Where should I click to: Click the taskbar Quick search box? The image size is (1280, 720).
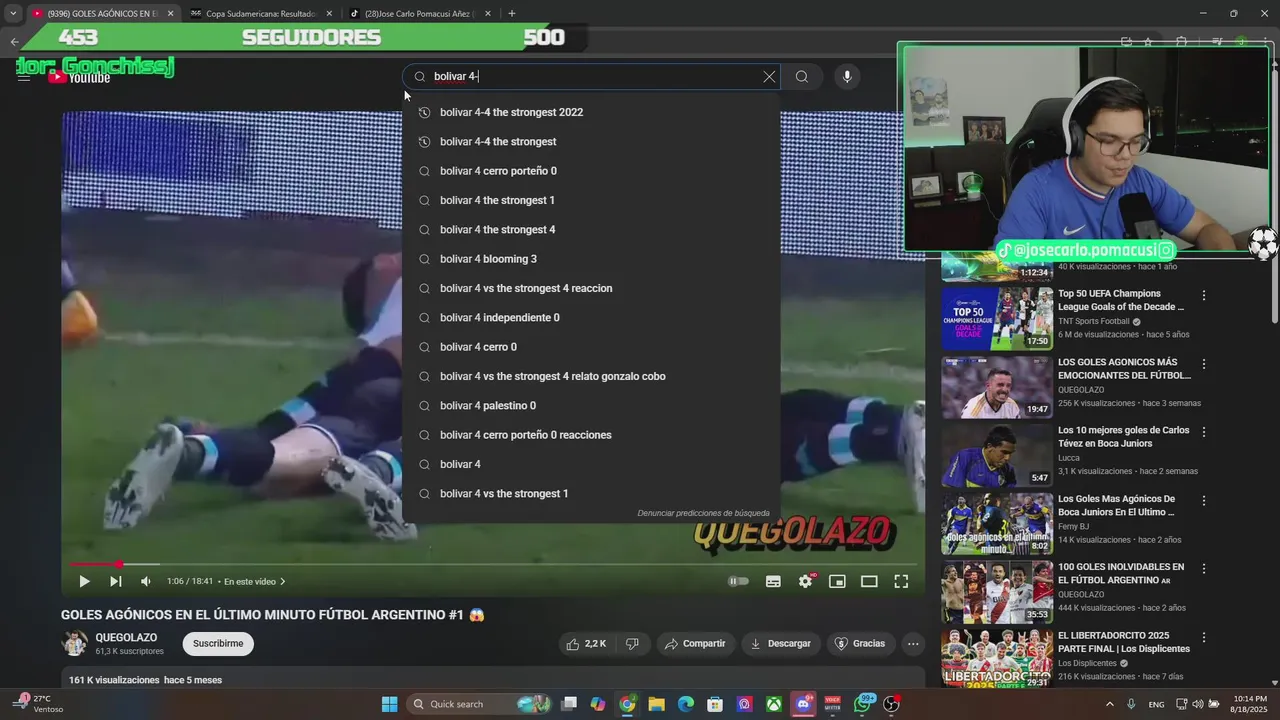coord(478,704)
